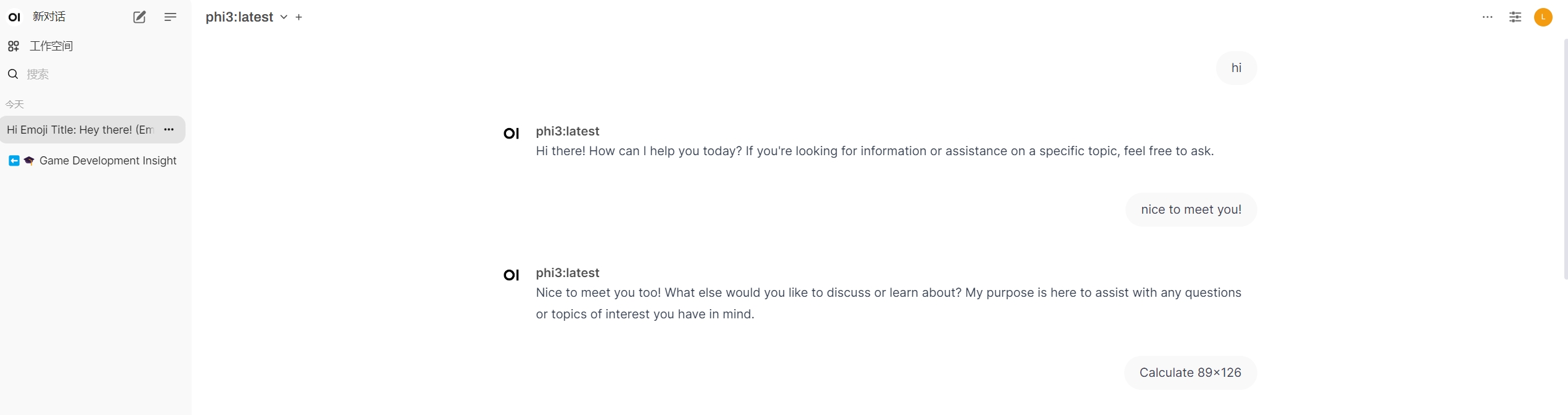Open the top-right three-dot chat menu

click(x=1487, y=17)
